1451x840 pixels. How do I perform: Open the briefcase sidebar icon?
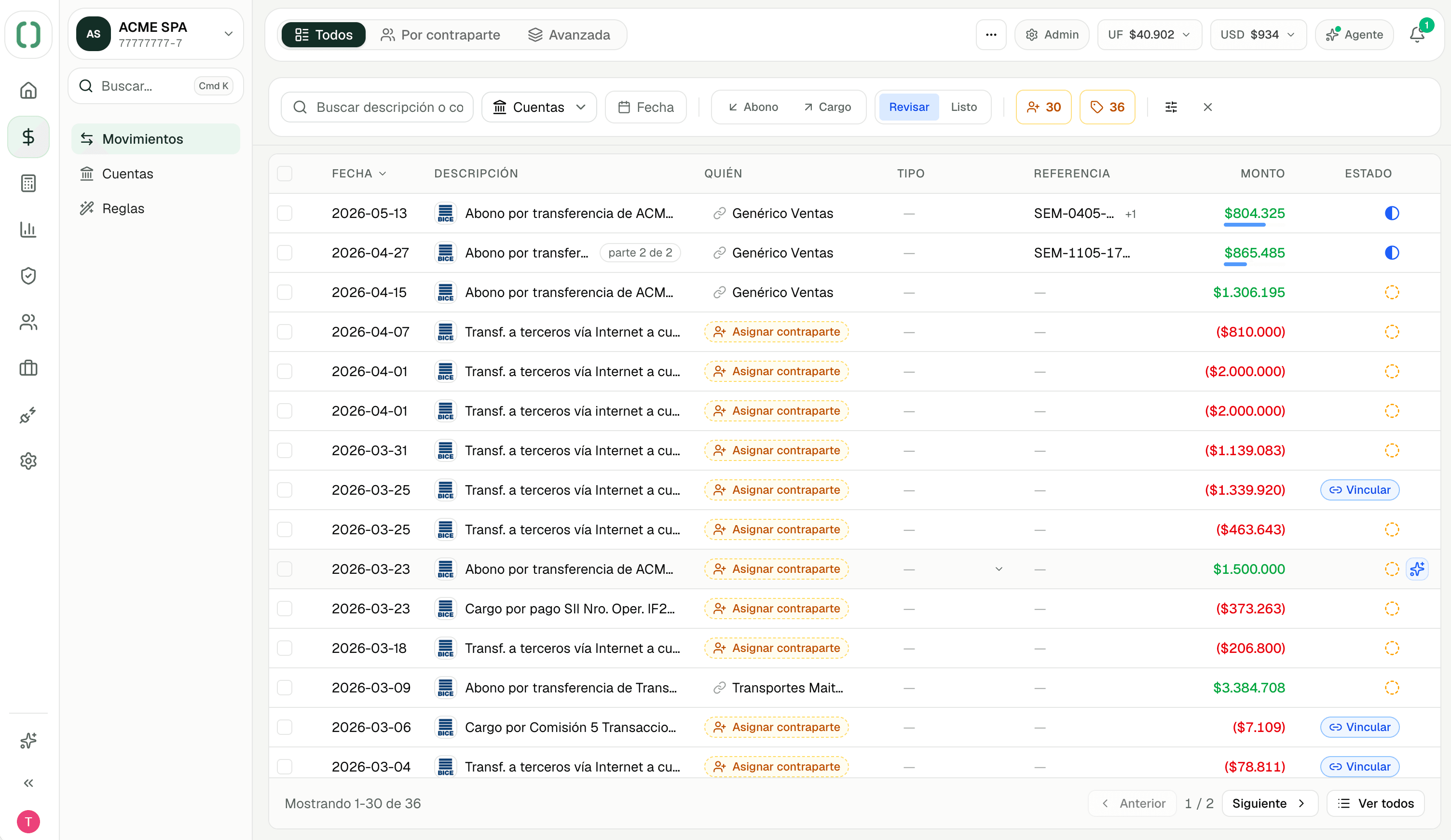(28, 368)
